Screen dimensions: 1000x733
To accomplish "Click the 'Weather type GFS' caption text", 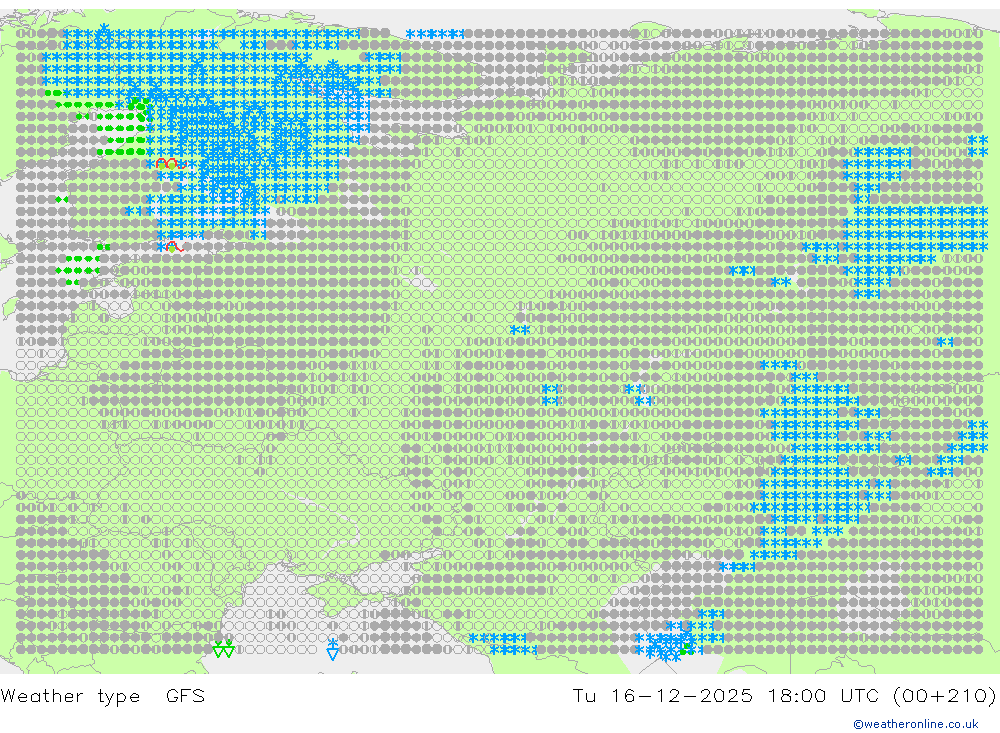I will click(103, 695).
